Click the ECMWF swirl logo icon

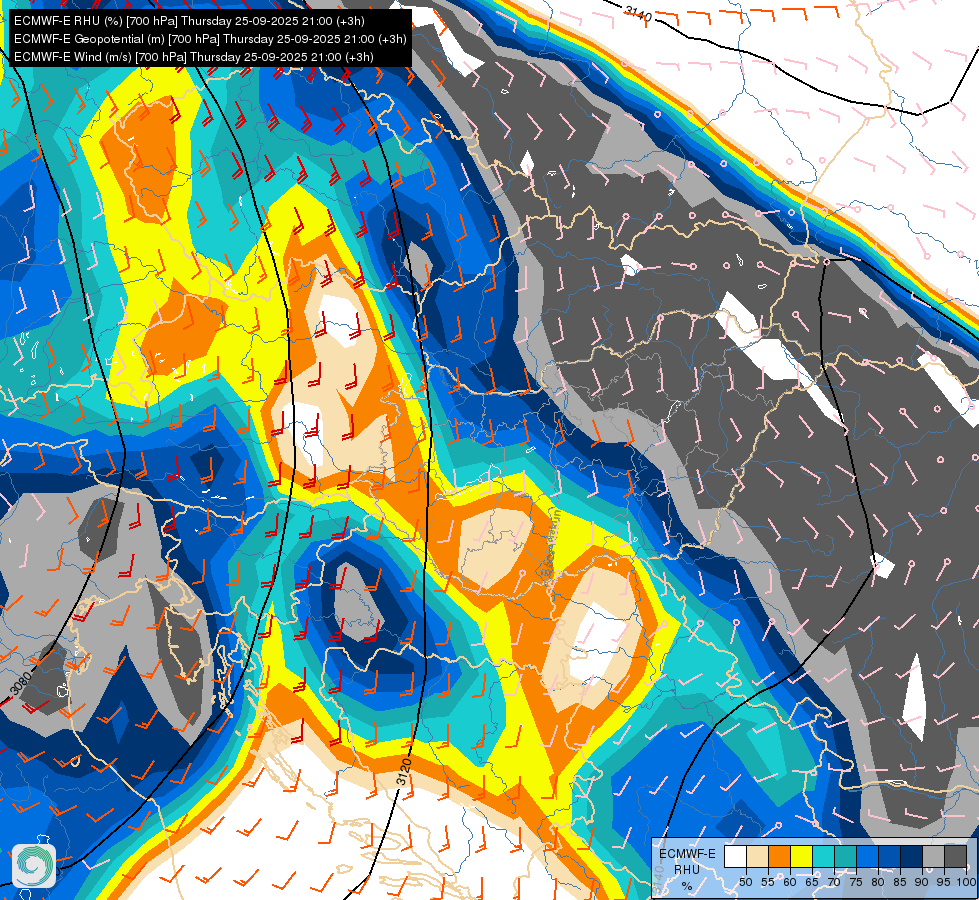coord(34,865)
